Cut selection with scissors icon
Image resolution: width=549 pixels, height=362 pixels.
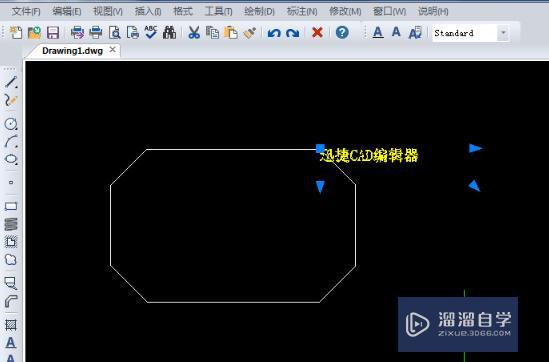click(x=194, y=33)
